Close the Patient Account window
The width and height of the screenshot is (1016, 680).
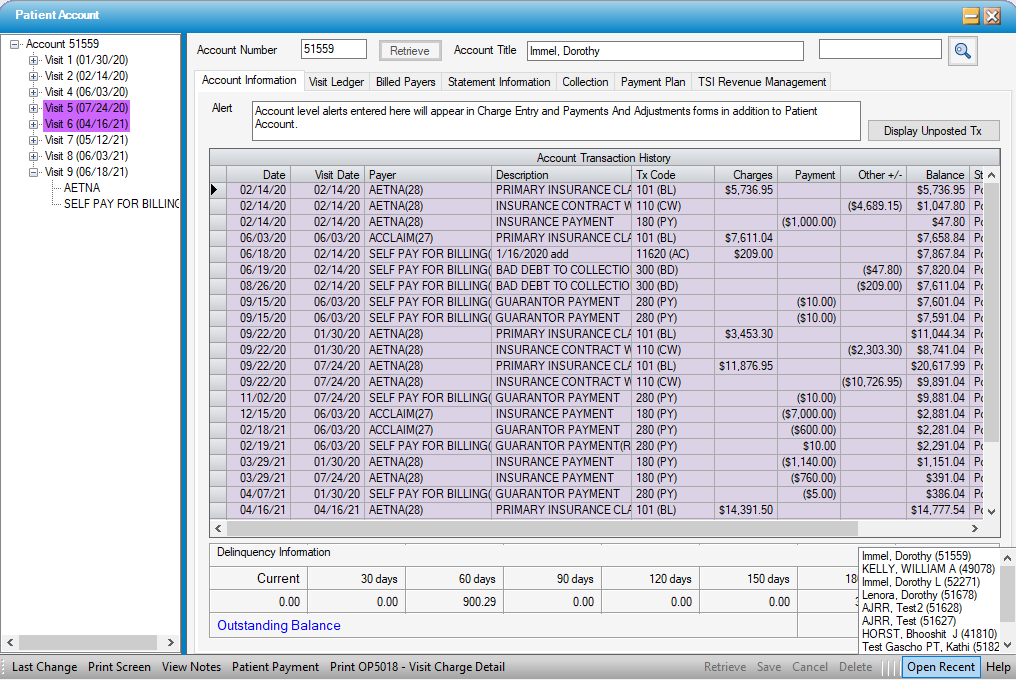point(992,16)
